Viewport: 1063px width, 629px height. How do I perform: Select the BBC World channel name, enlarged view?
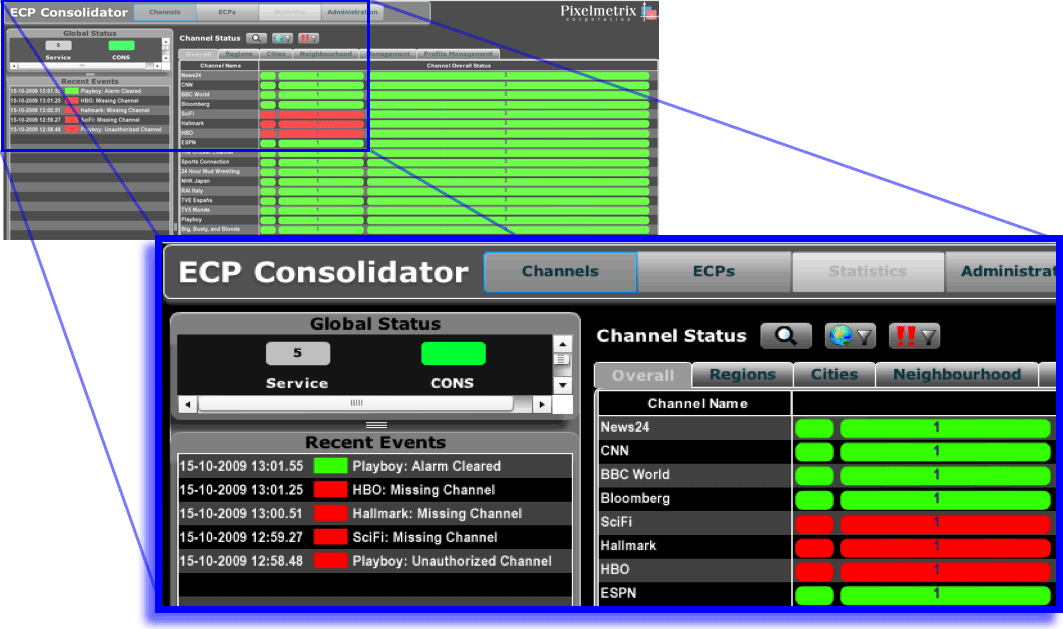tap(635, 475)
